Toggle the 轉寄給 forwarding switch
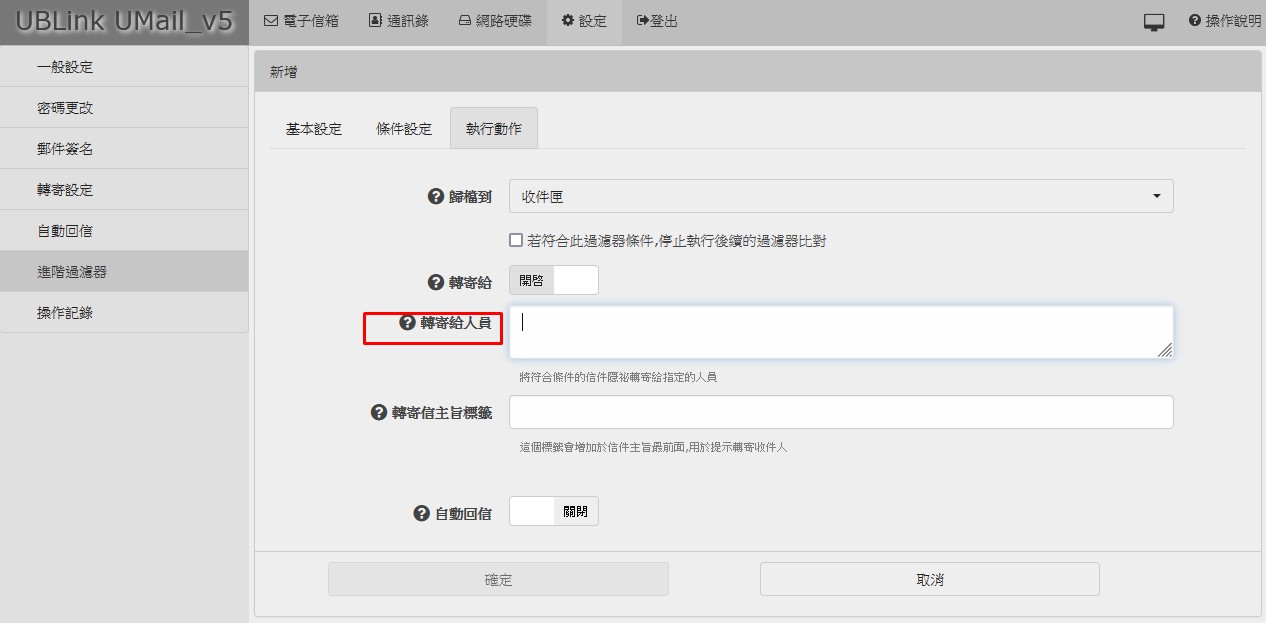This screenshot has height=623, width=1266. tap(554, 281)
